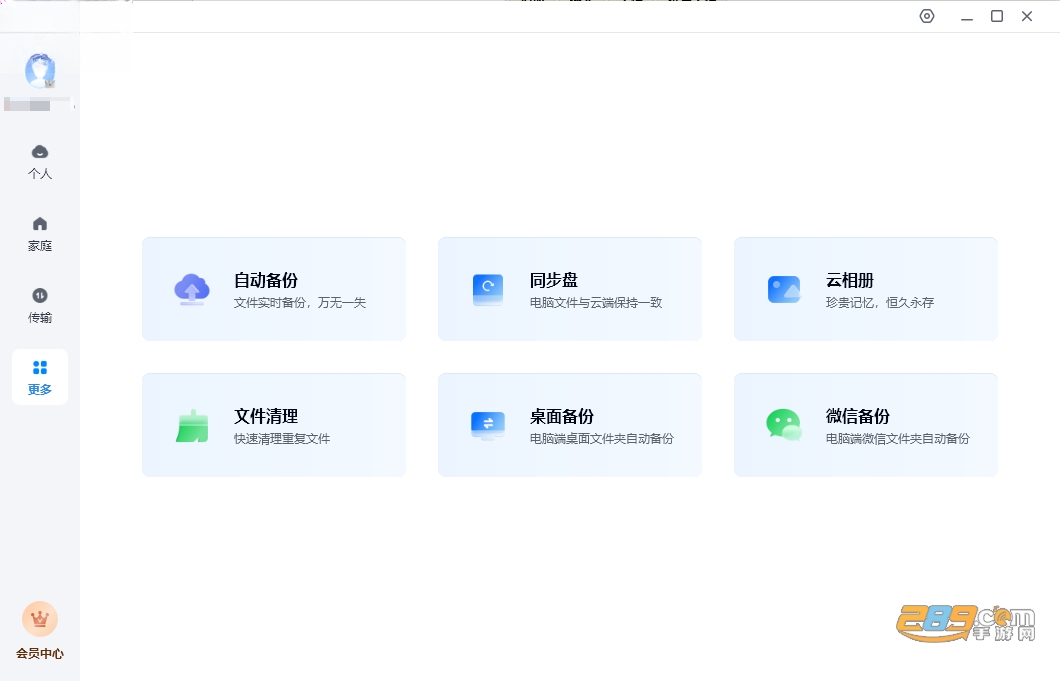
Task: Open the 同步盘 title text
Action: point(554,280)
